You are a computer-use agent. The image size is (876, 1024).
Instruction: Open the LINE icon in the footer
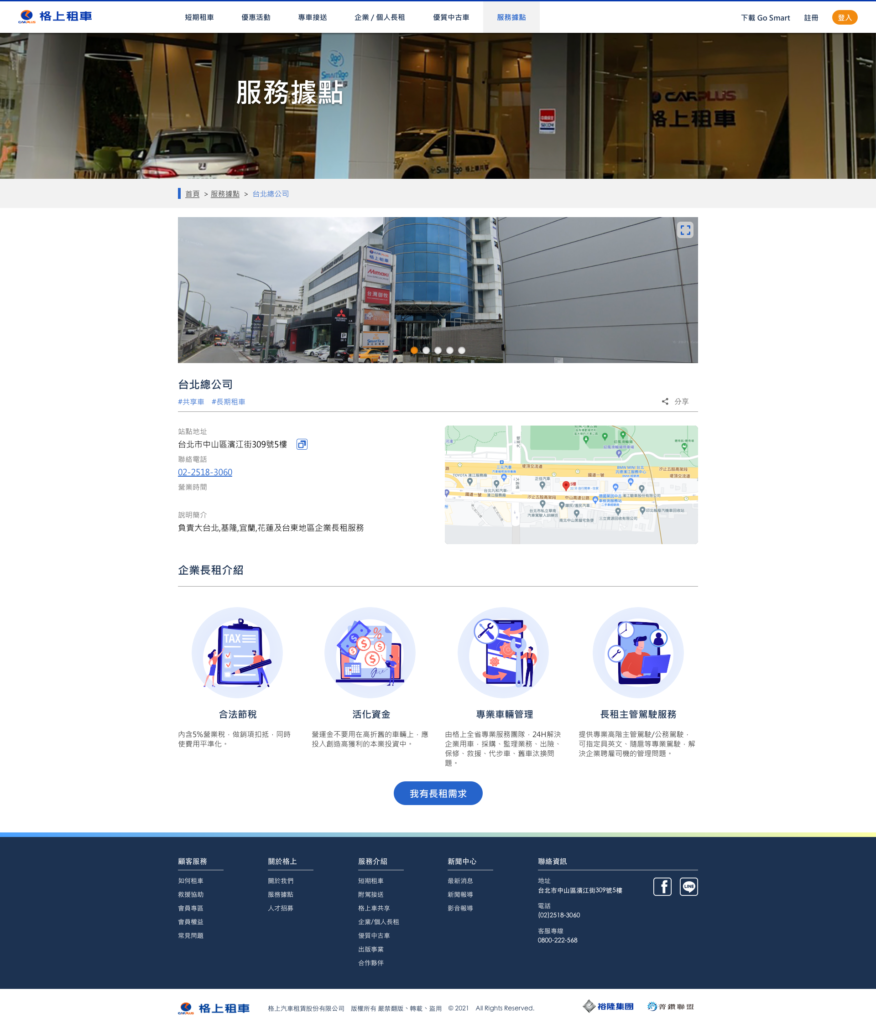coord(689,886)
